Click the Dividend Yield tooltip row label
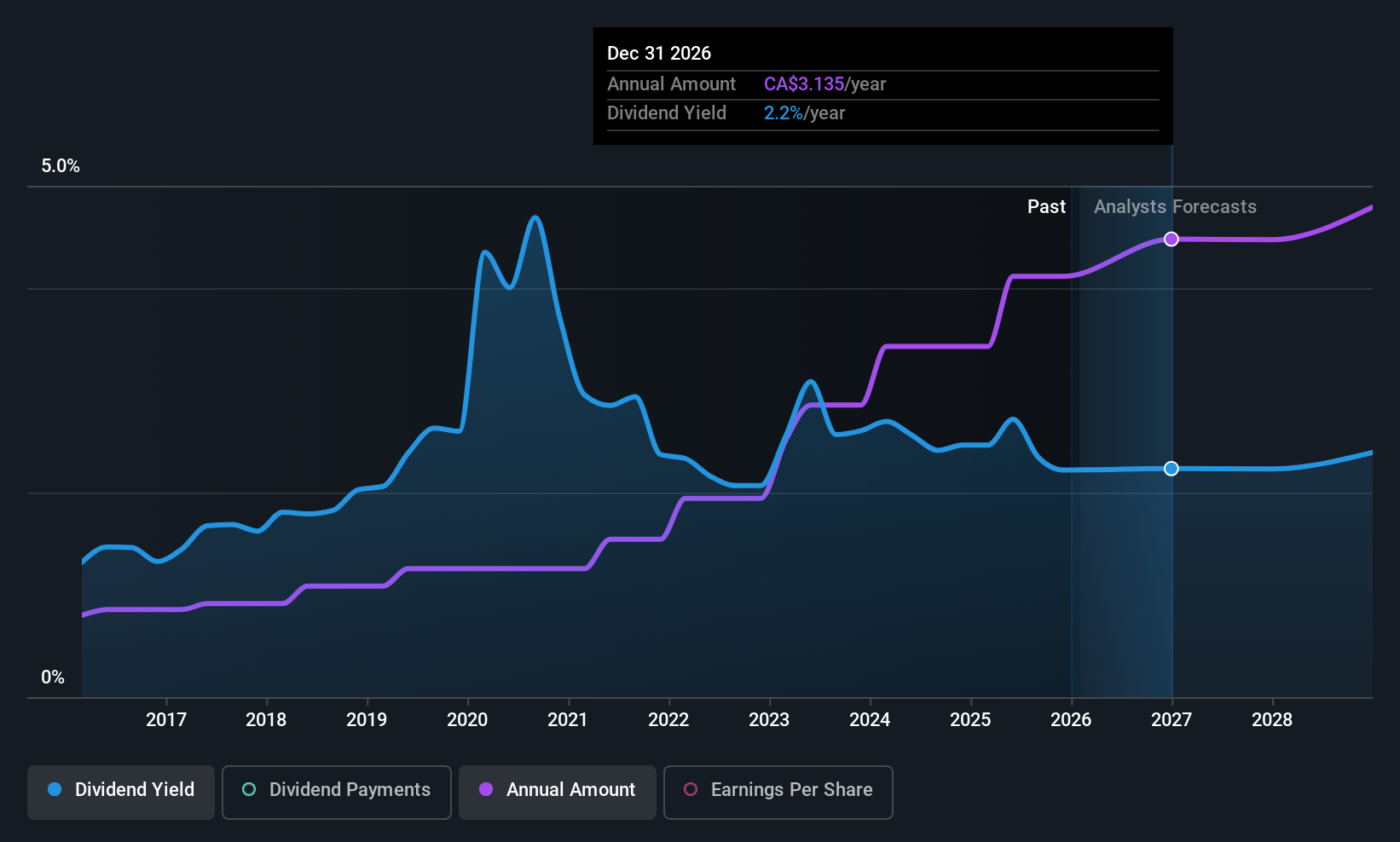Viewport: 1400px width, 842px height. coord(667,112)
